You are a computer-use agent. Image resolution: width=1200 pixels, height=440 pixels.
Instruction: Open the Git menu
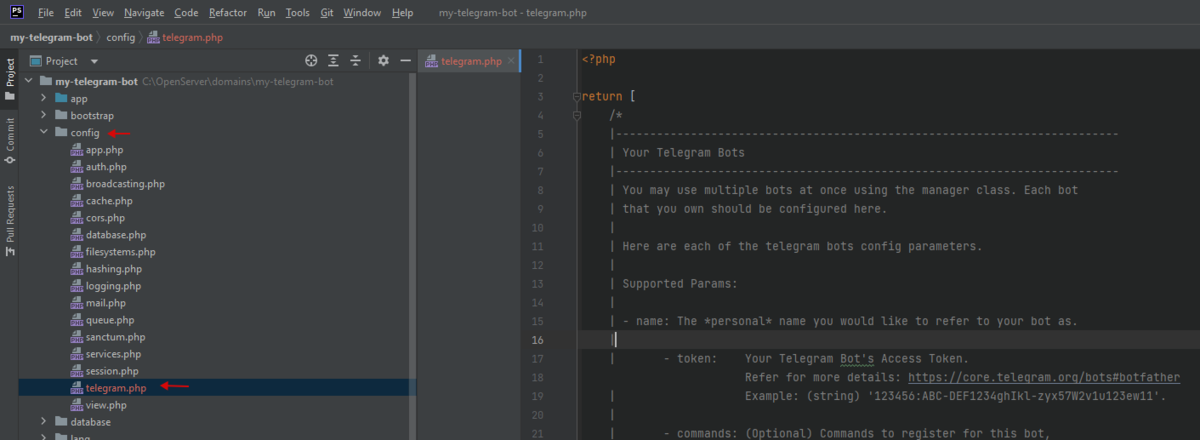click(x=328, y=14)
